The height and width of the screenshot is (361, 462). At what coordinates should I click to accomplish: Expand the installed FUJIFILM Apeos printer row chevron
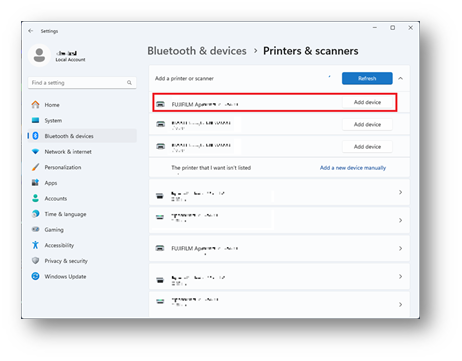click(x=400, y=248)
